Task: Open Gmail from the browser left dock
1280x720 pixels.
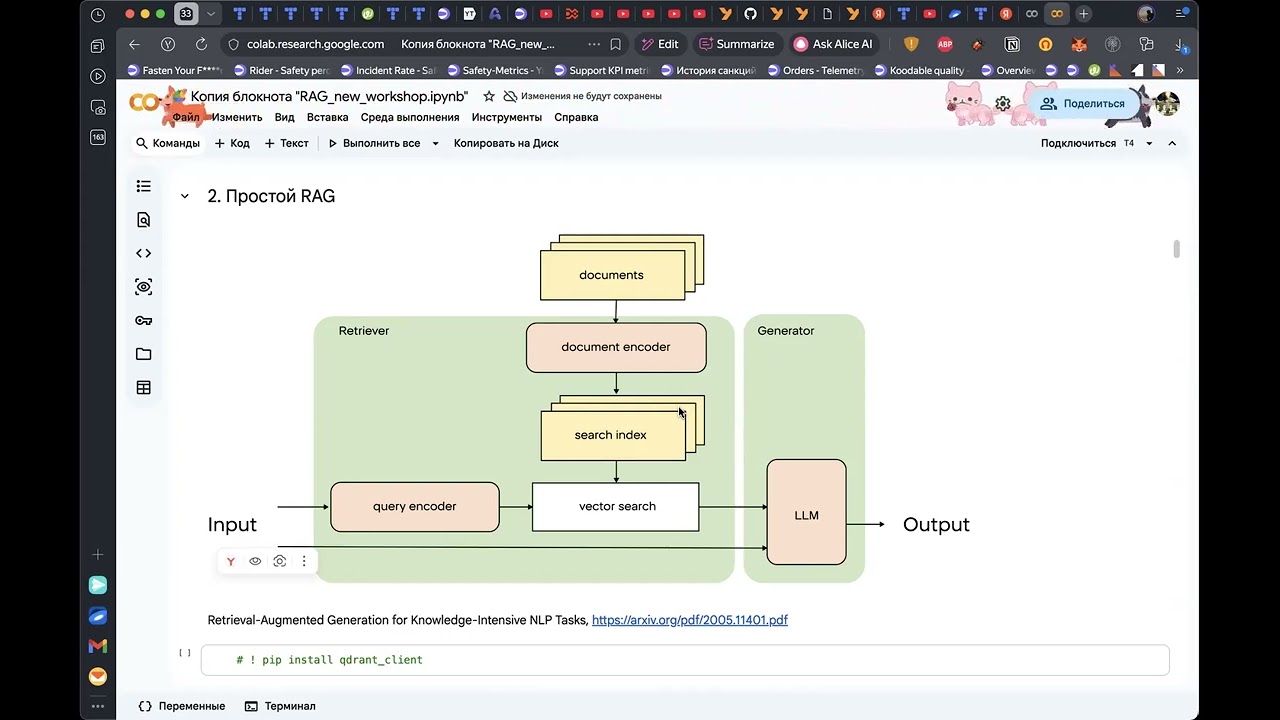Action: pos(98,646)
